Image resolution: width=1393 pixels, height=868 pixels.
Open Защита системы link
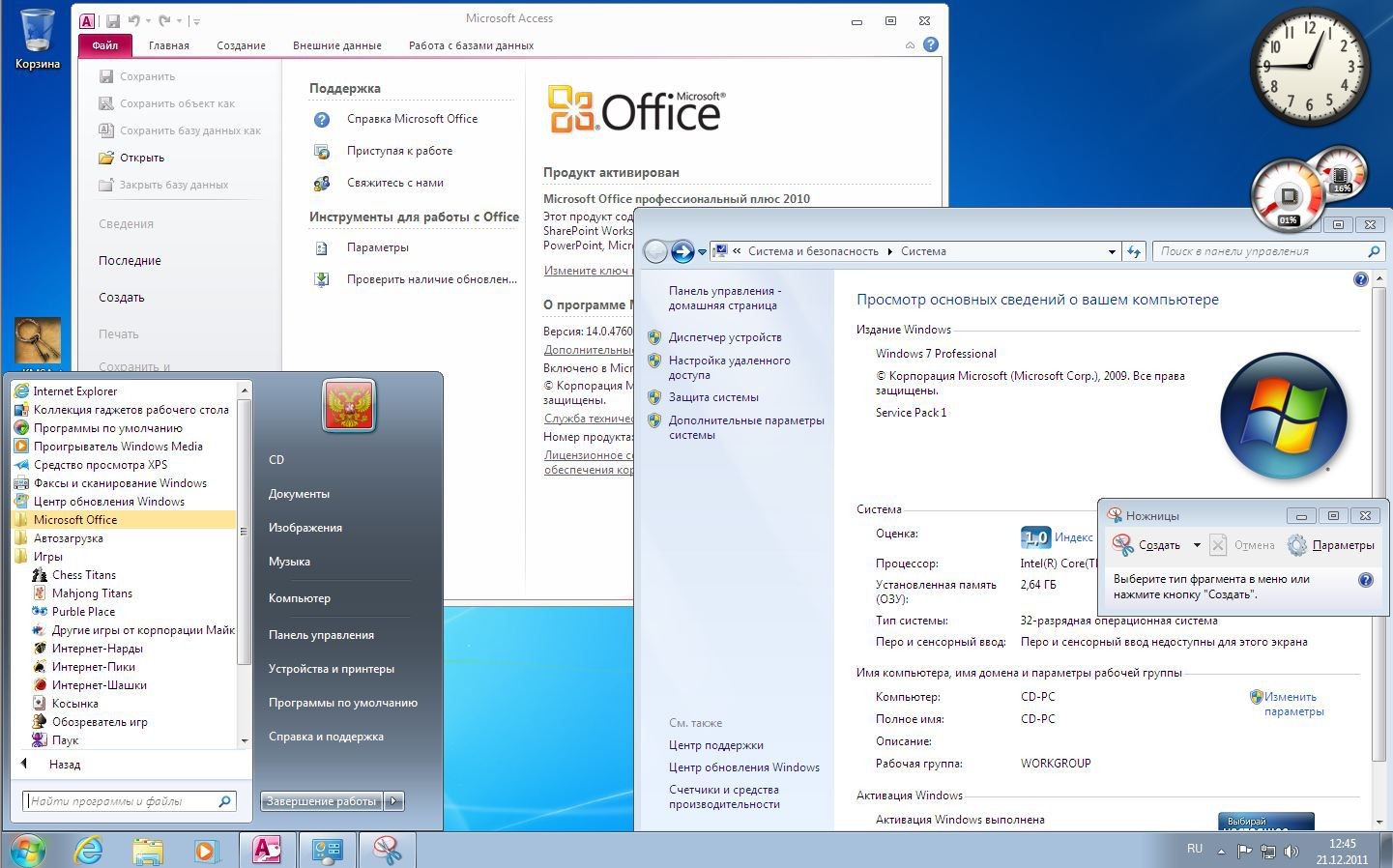point(713,397)
